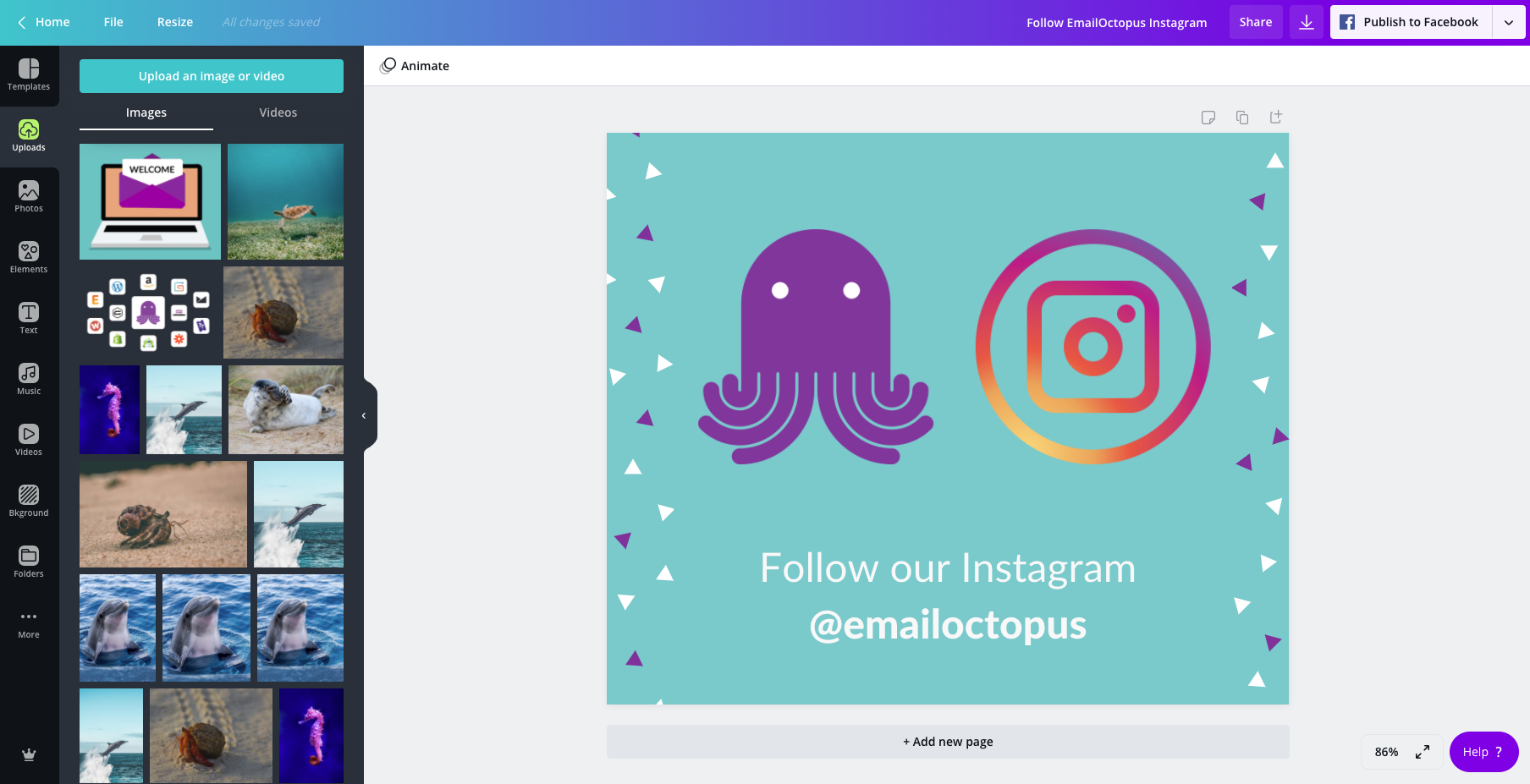Toggle fullscreen presentation mode icon

(1423, 752)
